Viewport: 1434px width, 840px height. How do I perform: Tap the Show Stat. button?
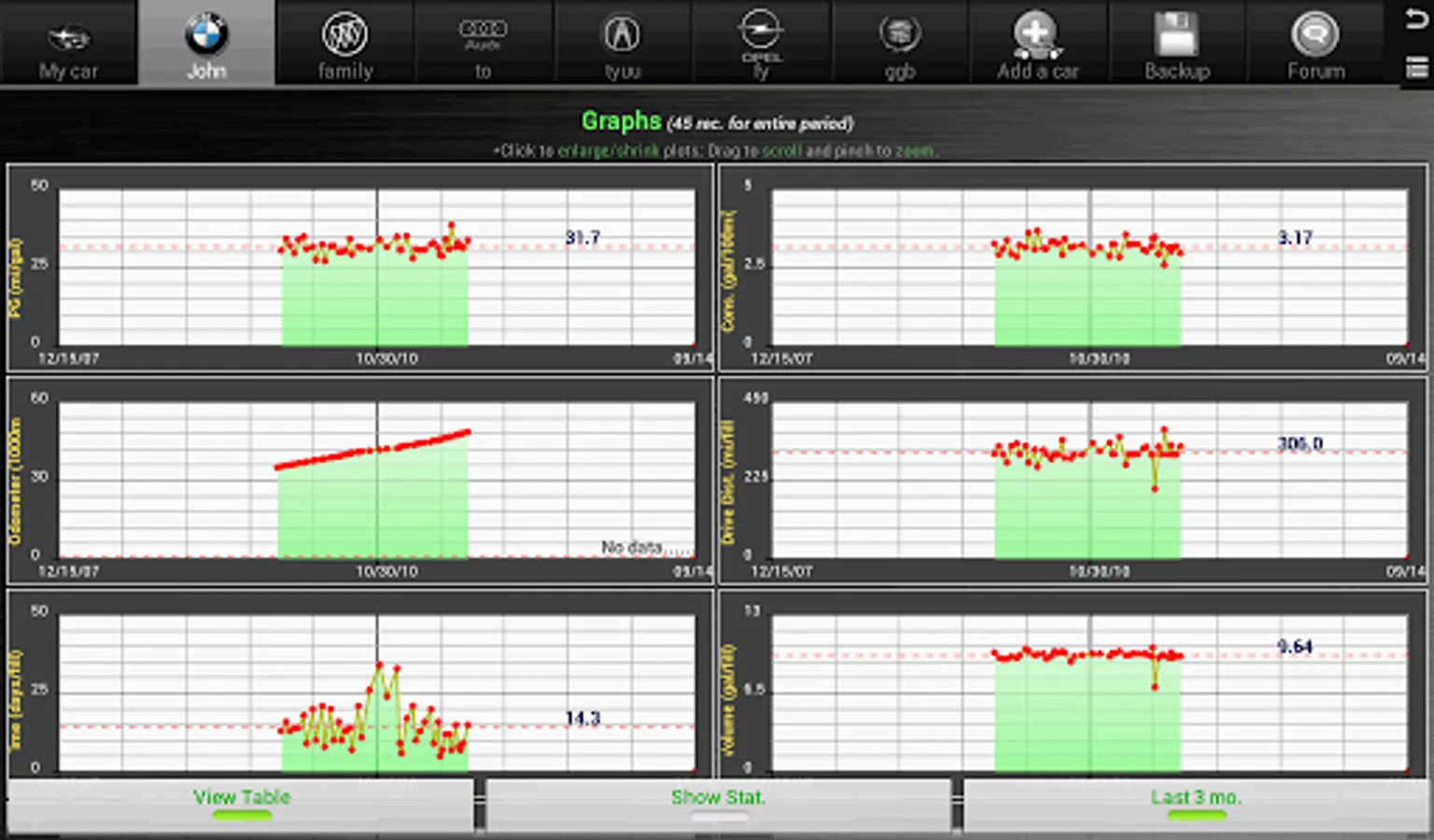click(x=718, y=804)
